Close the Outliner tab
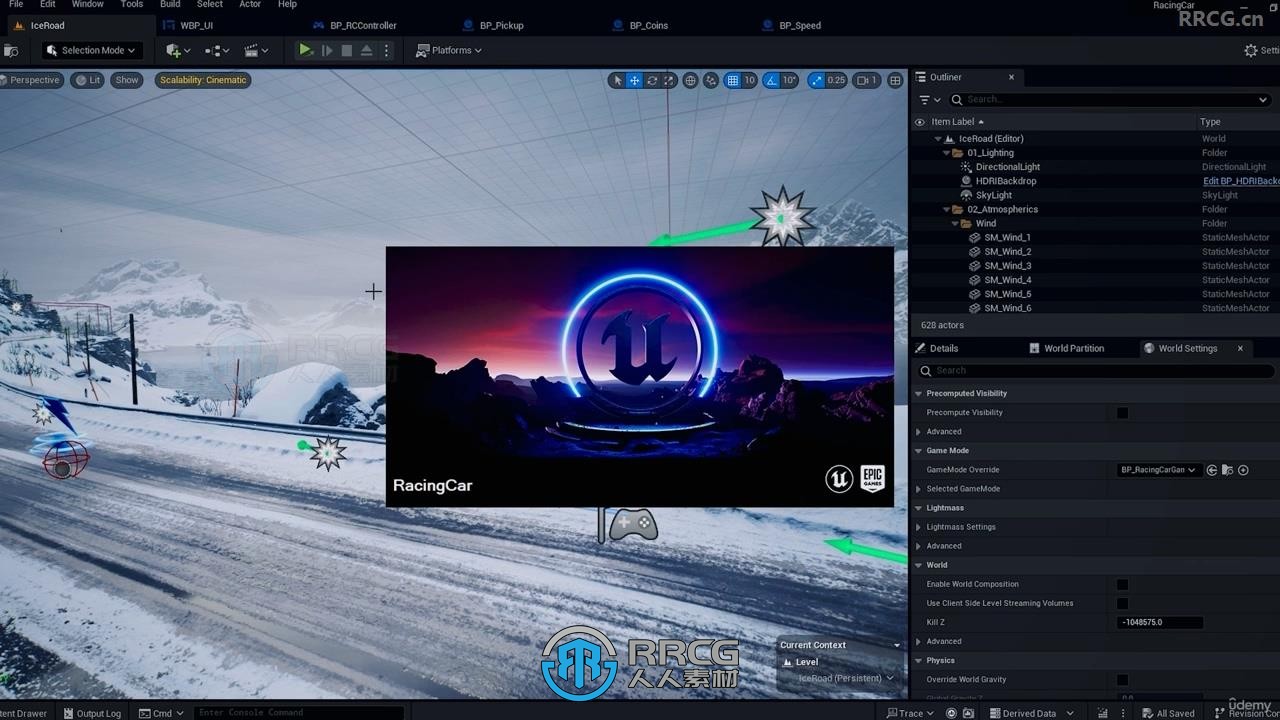Screen dimensions: 1280x720 [x=1011, y=77]
